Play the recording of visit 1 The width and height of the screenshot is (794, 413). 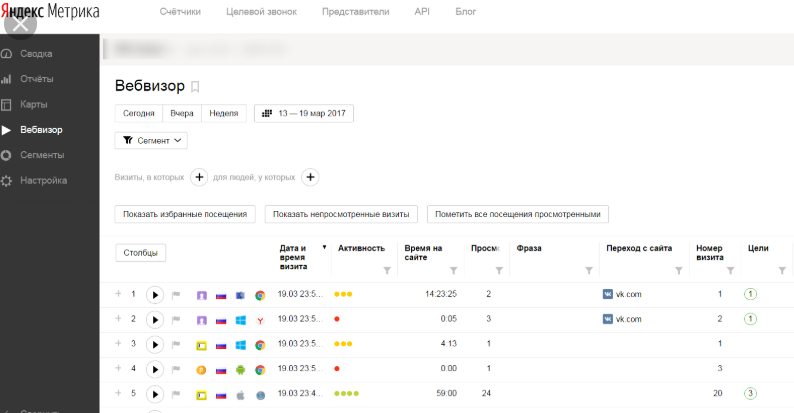[155, 295]
